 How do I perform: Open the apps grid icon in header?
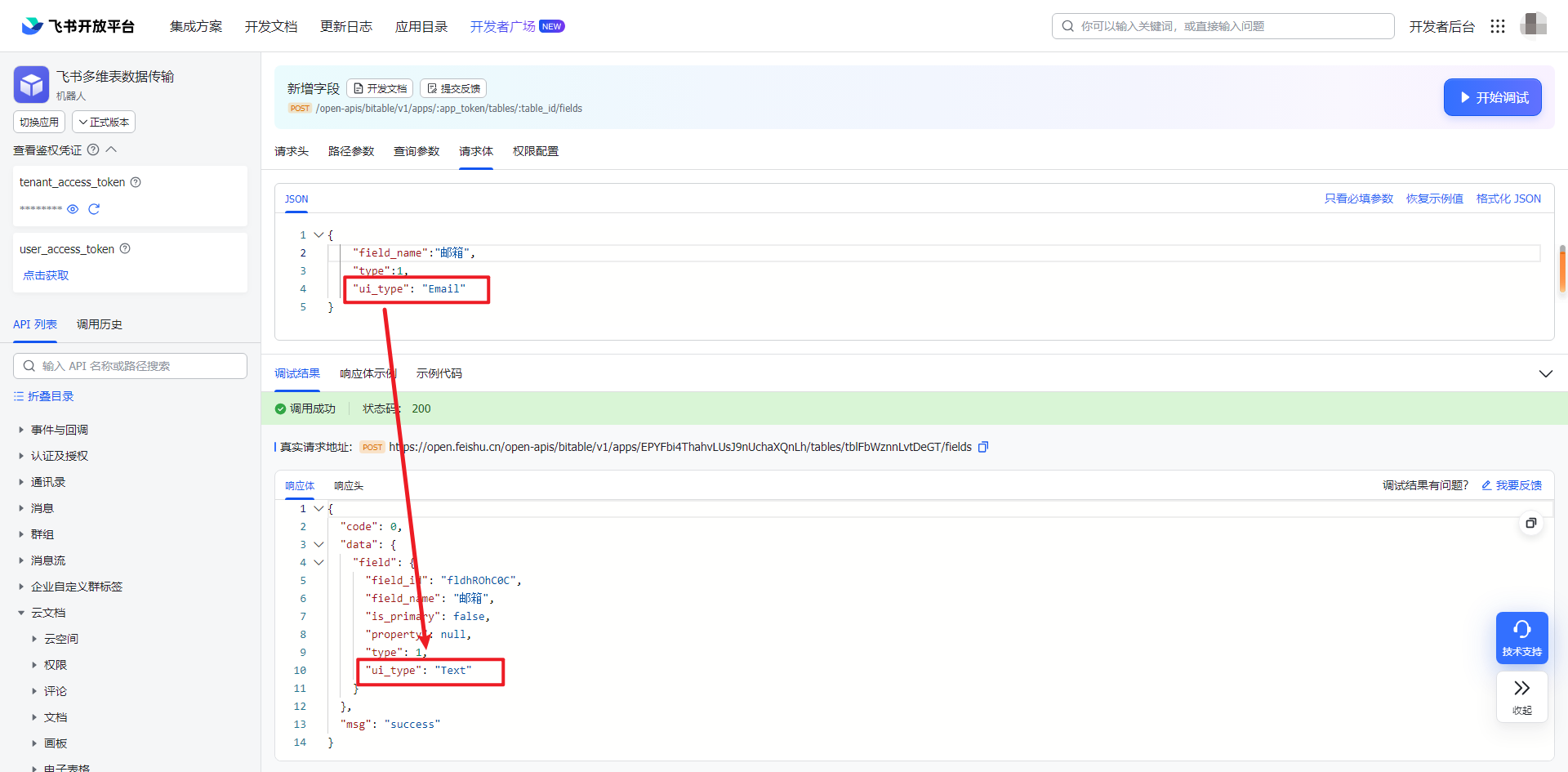[1497, 26]
